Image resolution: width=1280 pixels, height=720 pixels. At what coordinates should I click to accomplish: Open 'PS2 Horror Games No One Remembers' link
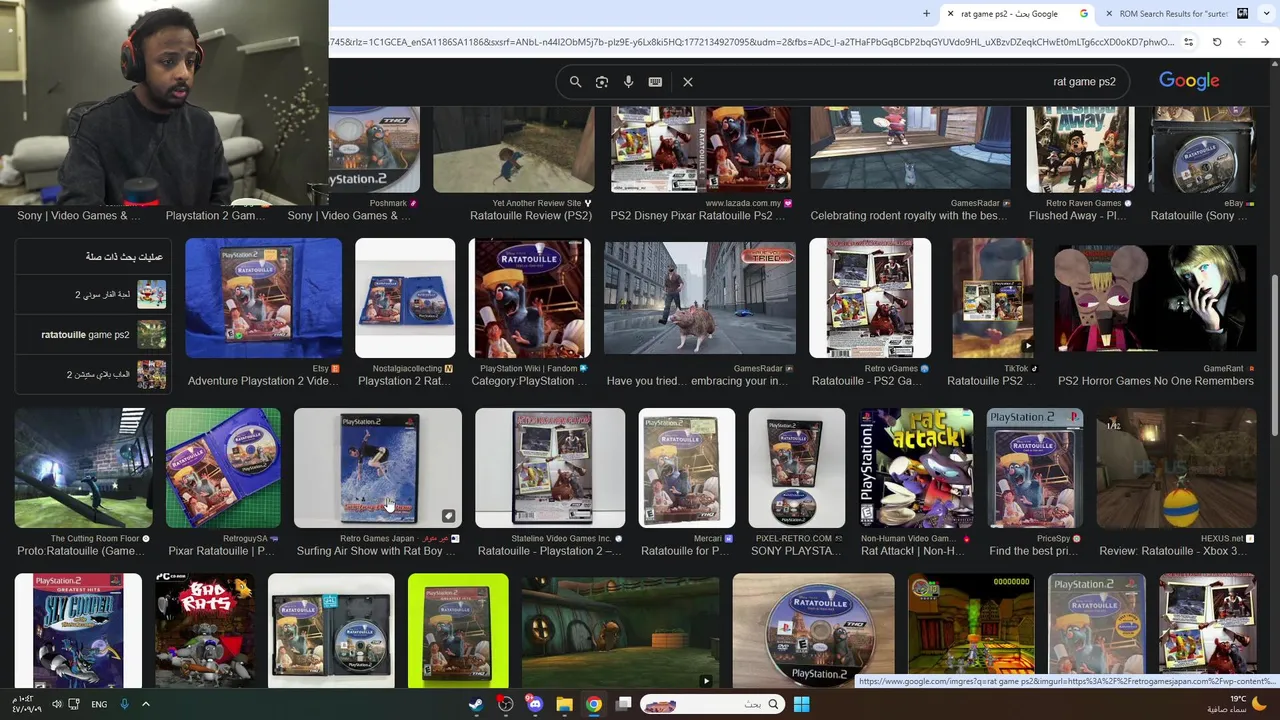(1155, 381)
